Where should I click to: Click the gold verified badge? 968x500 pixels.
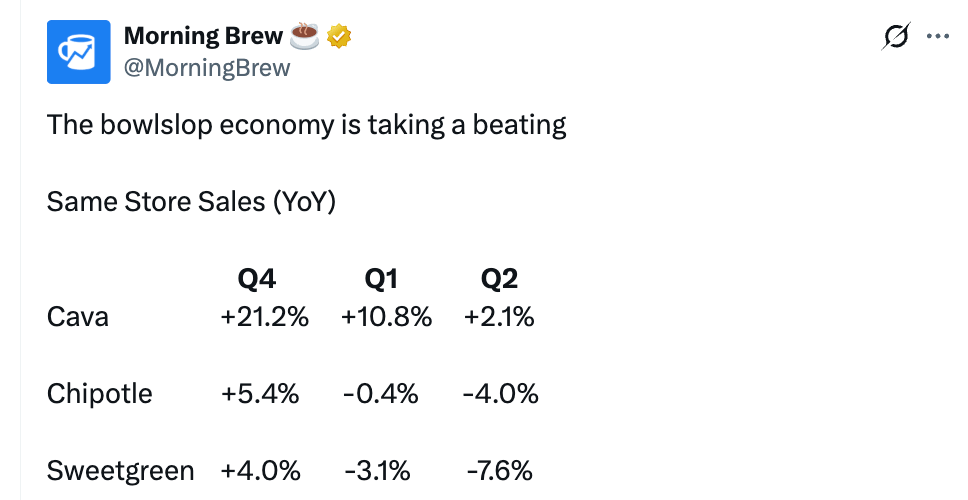coord(339,36)
